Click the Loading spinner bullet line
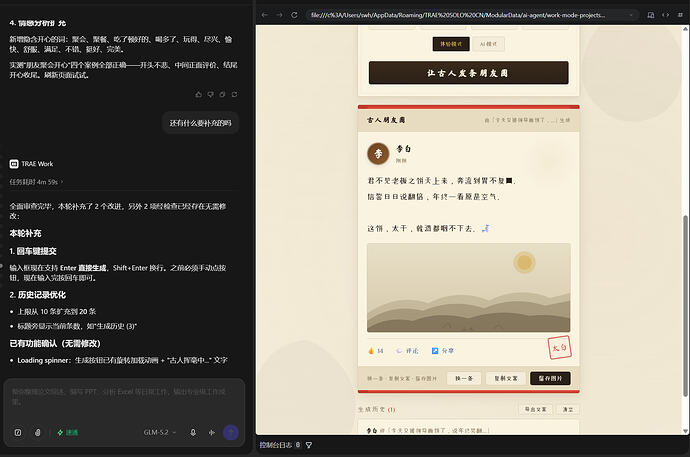This screenshot has width=690, height=457. pyautogui.click(x=122, y=360)
